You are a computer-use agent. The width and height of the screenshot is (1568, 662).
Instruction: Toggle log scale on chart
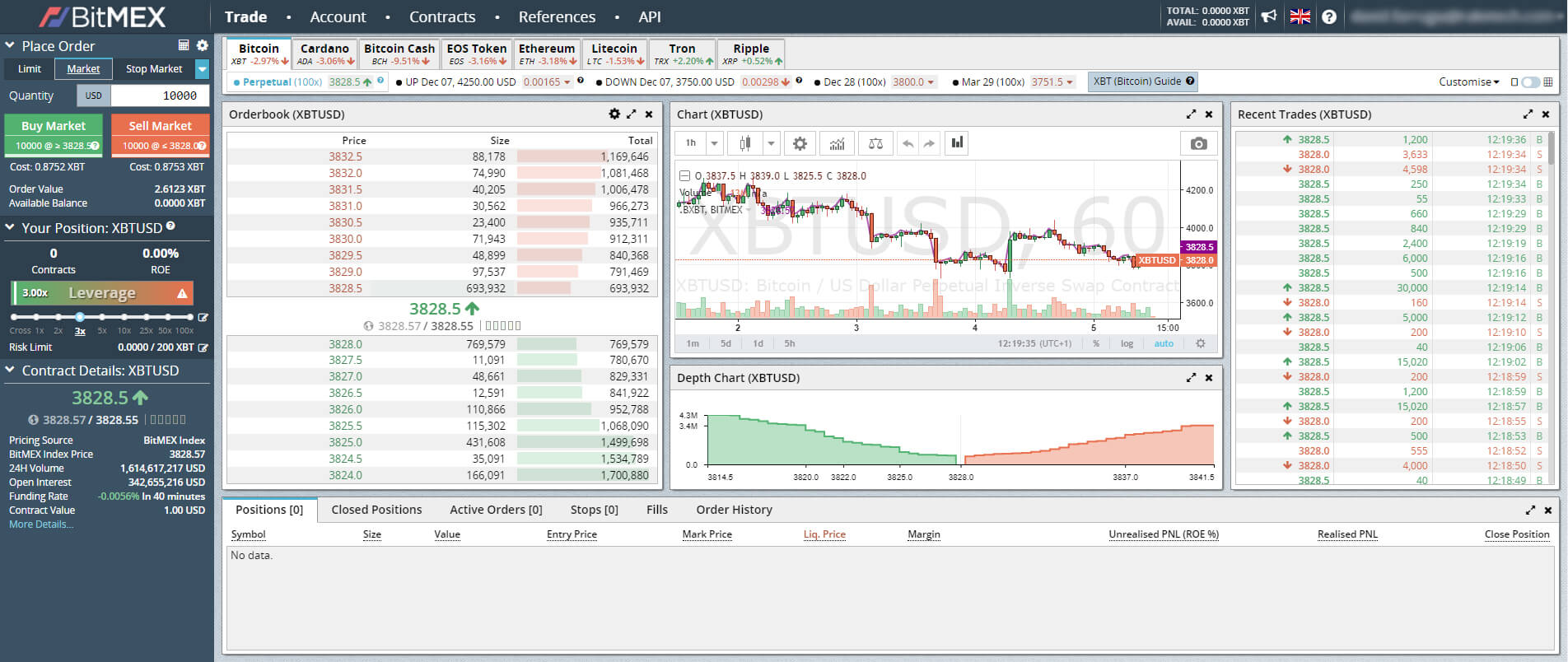1127,343
